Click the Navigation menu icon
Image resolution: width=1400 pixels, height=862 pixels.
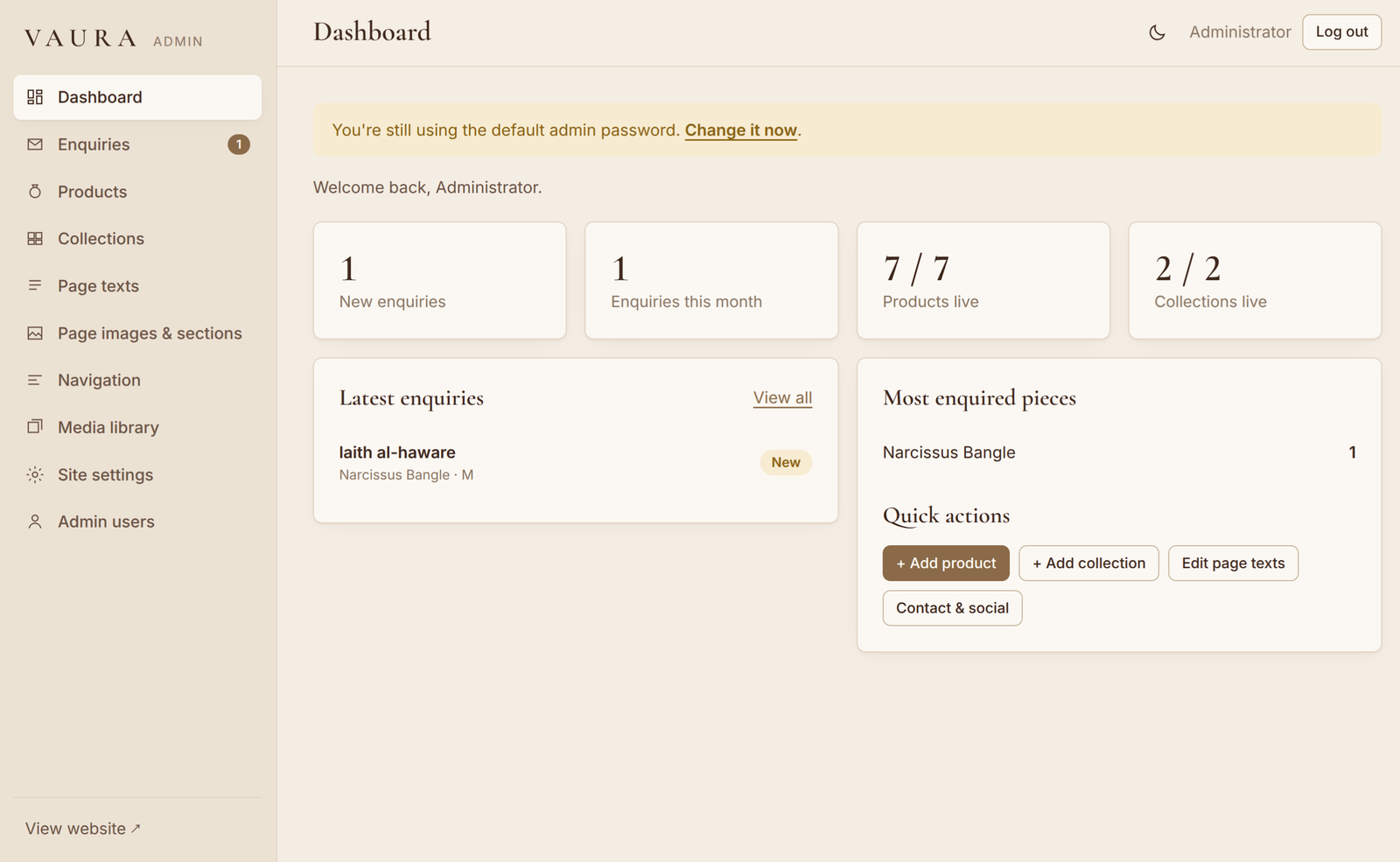(x=35, y=381)
